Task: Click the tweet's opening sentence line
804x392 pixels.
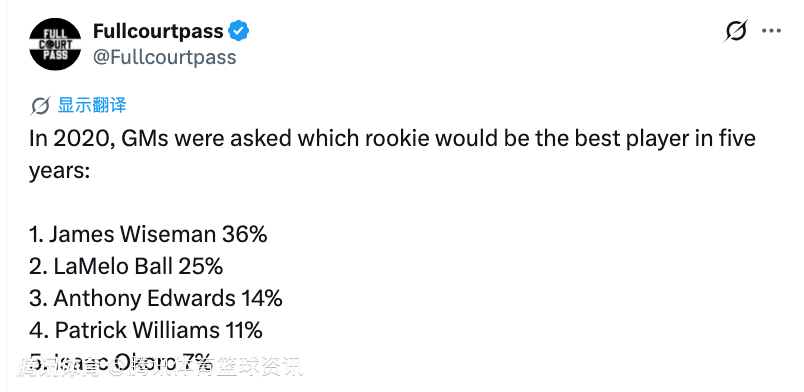Action: click(x=392, y=139)
